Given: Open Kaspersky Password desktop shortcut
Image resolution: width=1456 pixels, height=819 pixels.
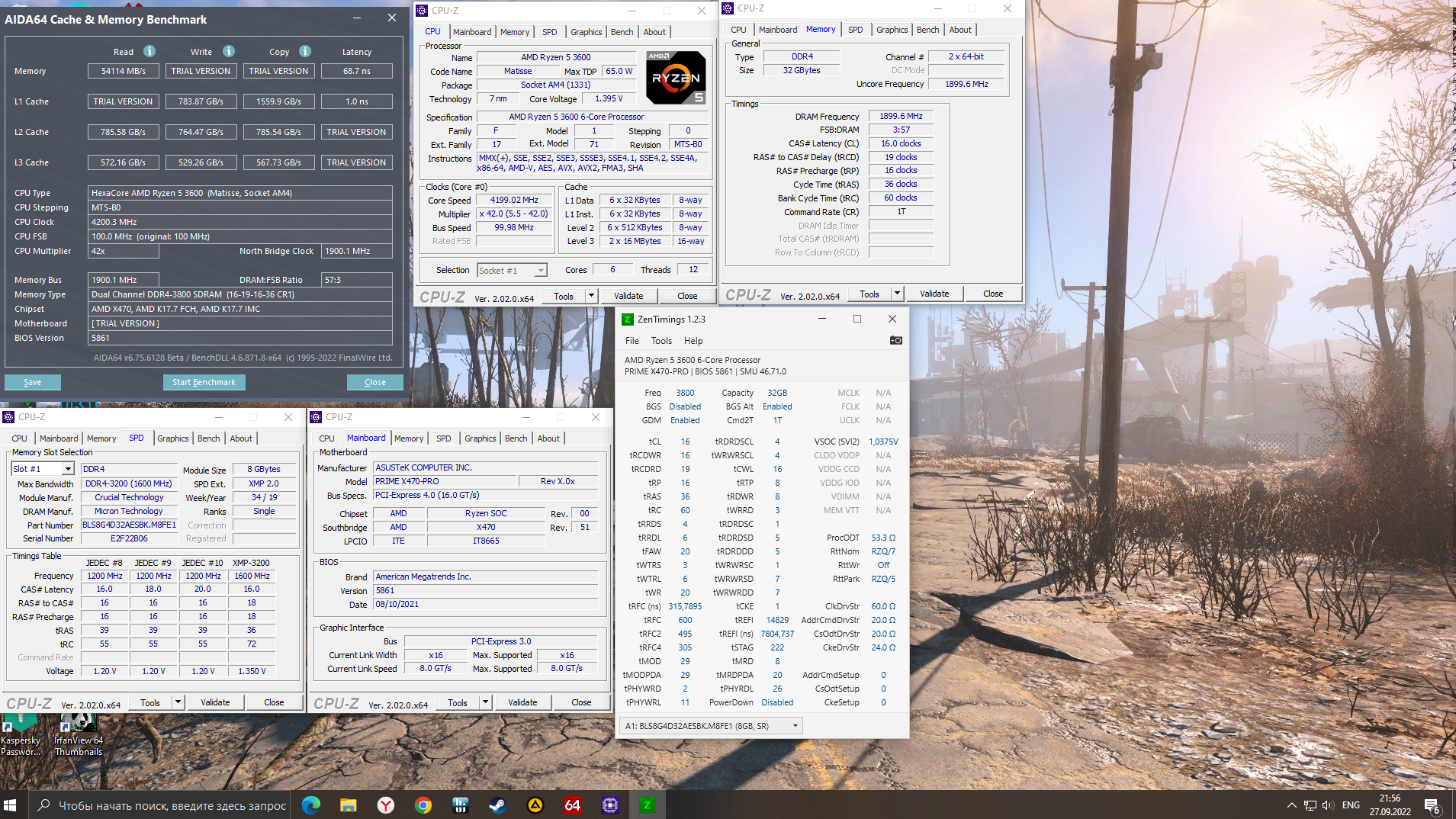Looking at the screenshot, I should pyautogui.click(x=20, y=735).
